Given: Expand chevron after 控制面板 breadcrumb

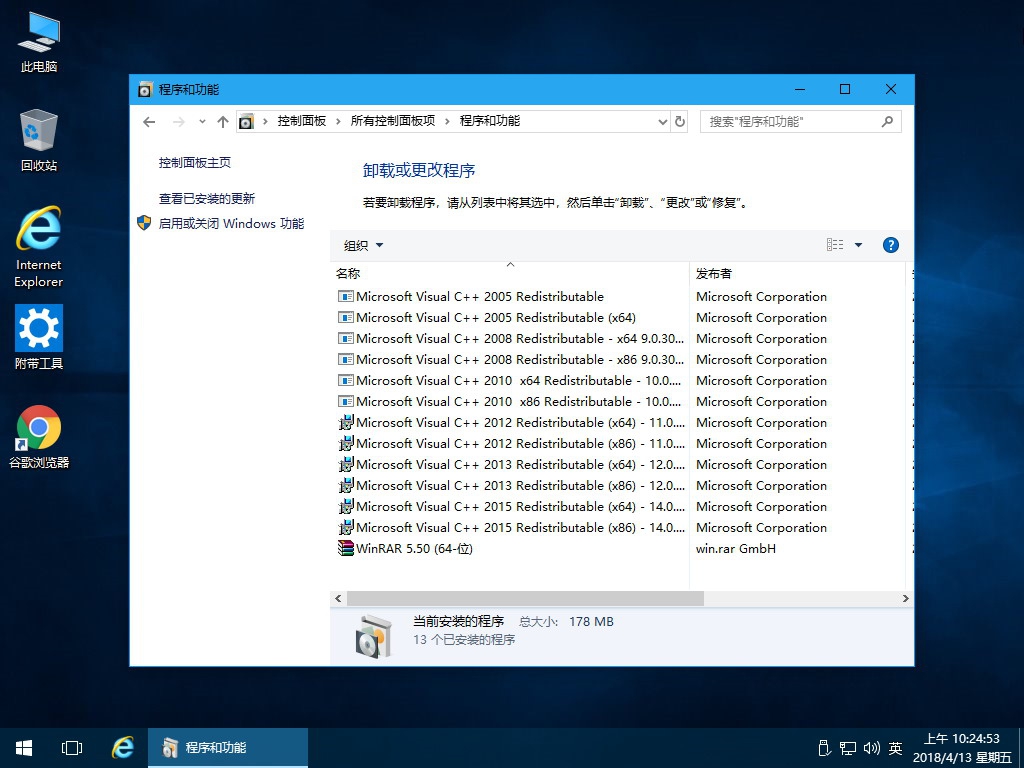Looking at the screenshot, I should click(x=338, y=121).
